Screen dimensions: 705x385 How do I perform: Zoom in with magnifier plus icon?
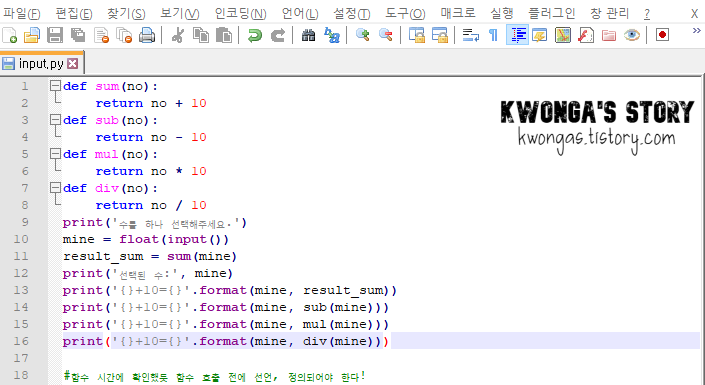(x=362, y=35)
